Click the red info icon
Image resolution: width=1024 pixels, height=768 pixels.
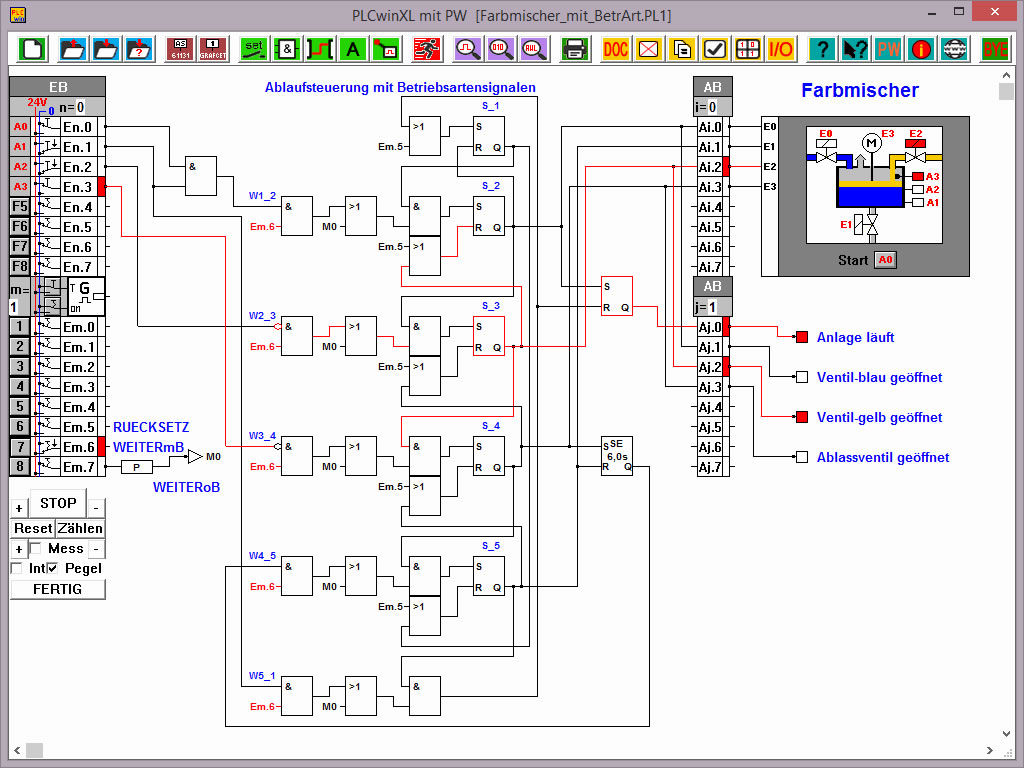[x=922, y=48]
